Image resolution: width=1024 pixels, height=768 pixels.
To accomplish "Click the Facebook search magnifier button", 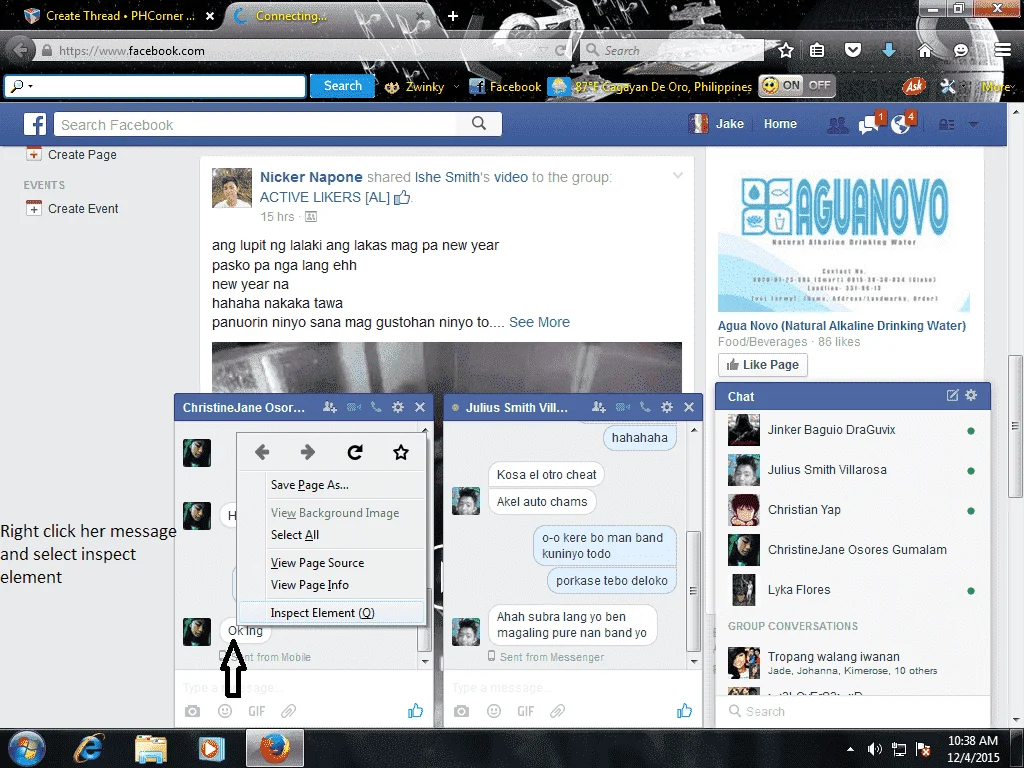I will (x=479, y=123).
